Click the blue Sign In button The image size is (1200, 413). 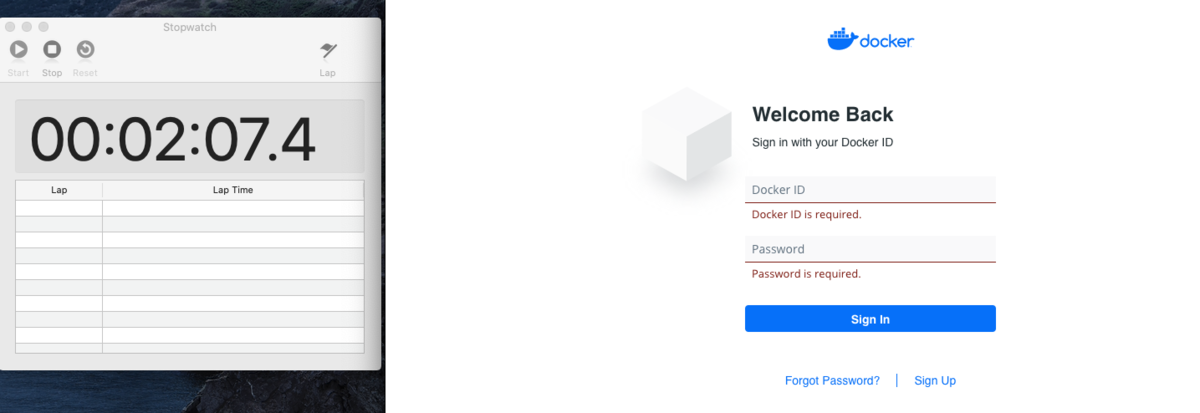pyautogui.click(x=870, y=319)
